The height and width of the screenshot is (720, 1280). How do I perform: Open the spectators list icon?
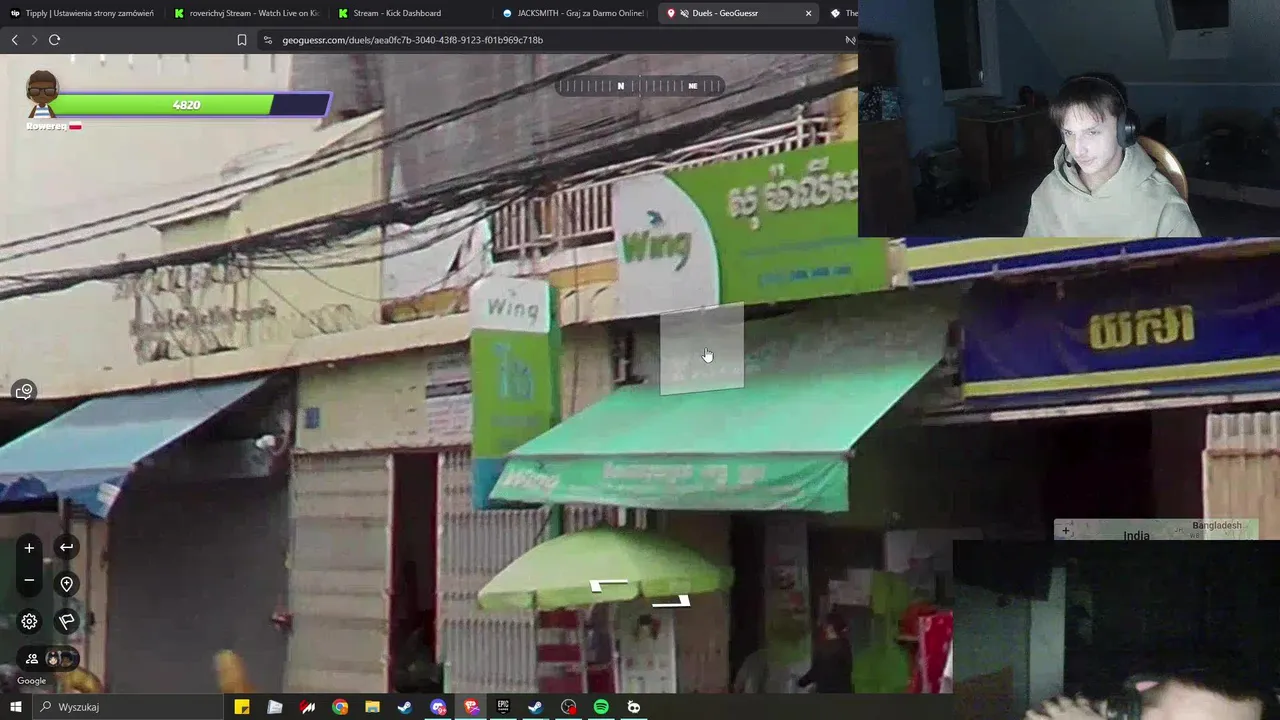tap(47, 658)
